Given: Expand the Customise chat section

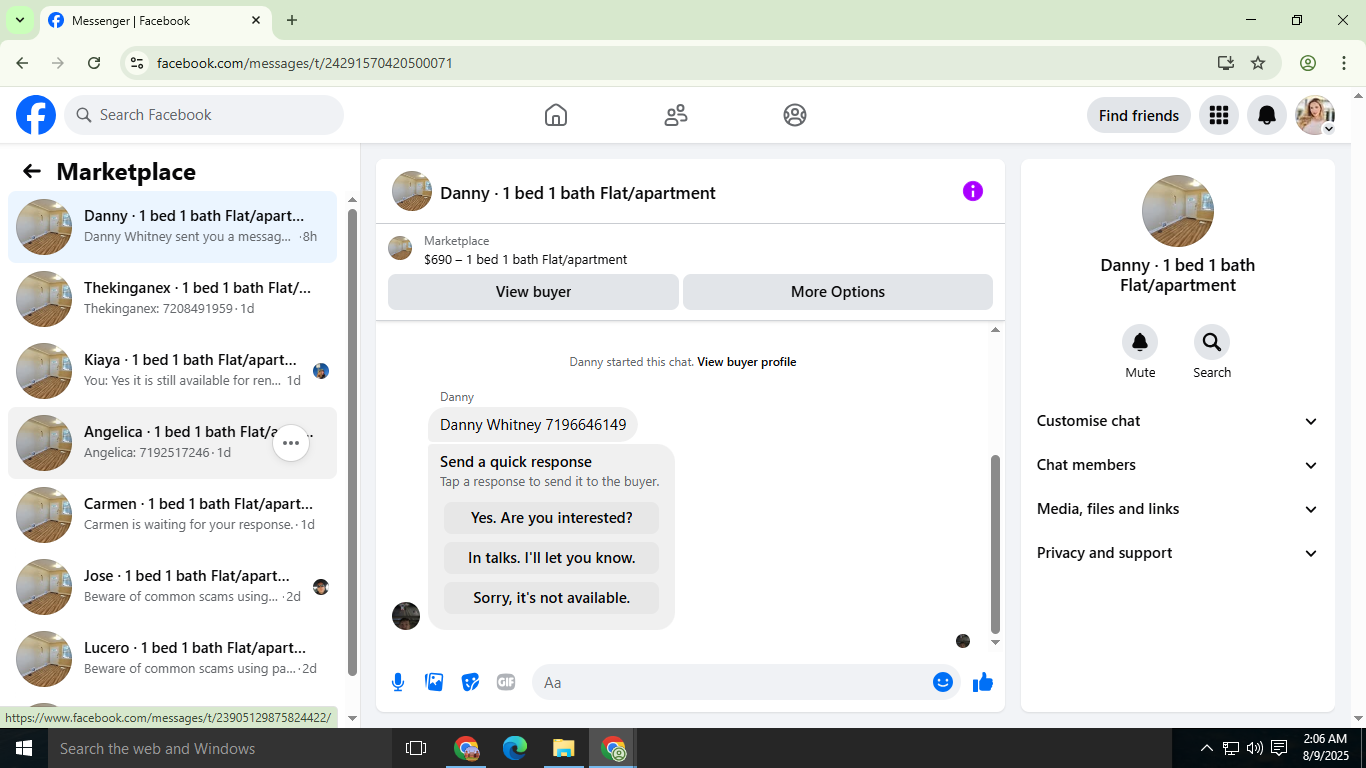Looking at the screenshot, I should coord(1178,421).
